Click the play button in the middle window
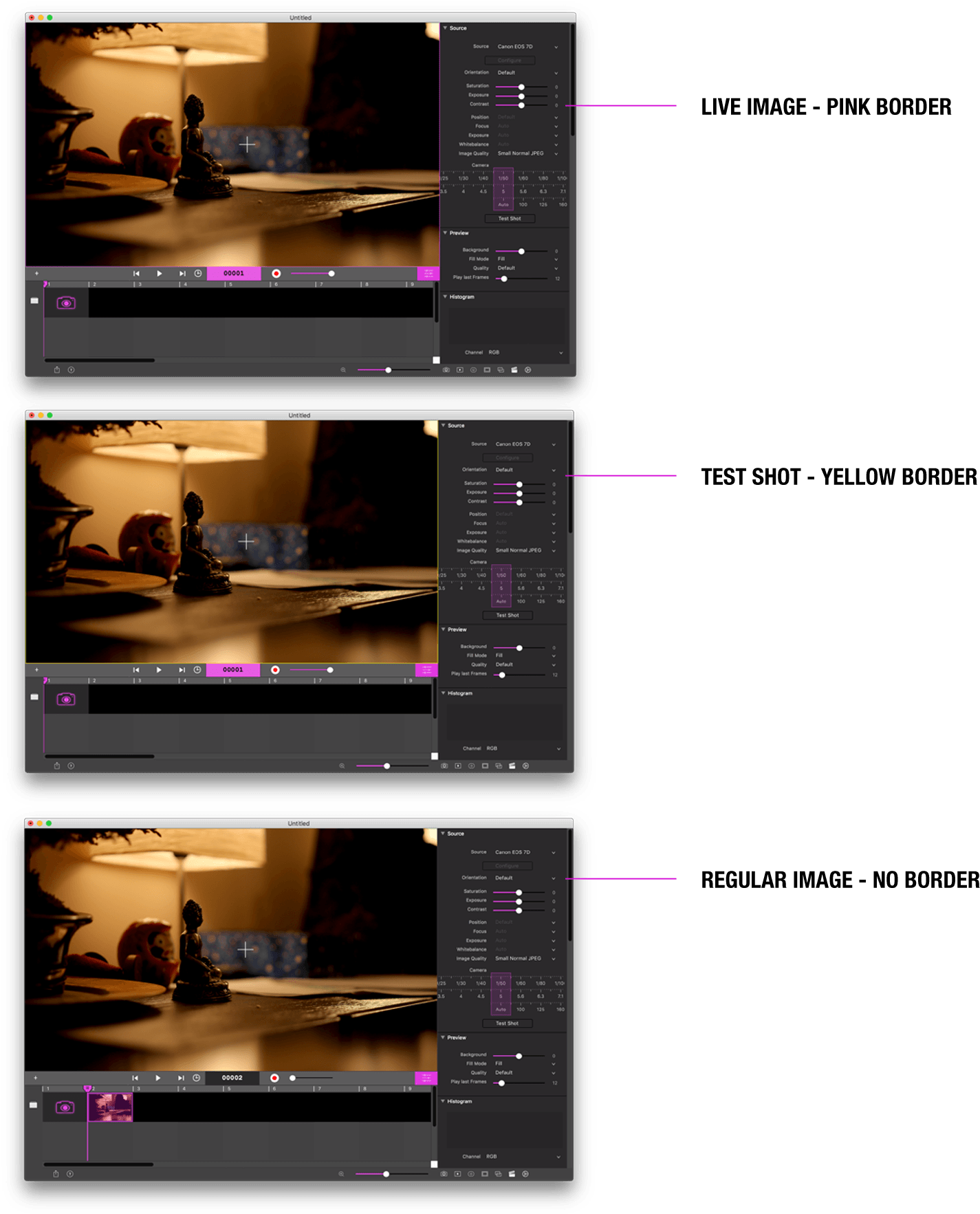Screen dimensions: 980x1214 tap(159, 670)
